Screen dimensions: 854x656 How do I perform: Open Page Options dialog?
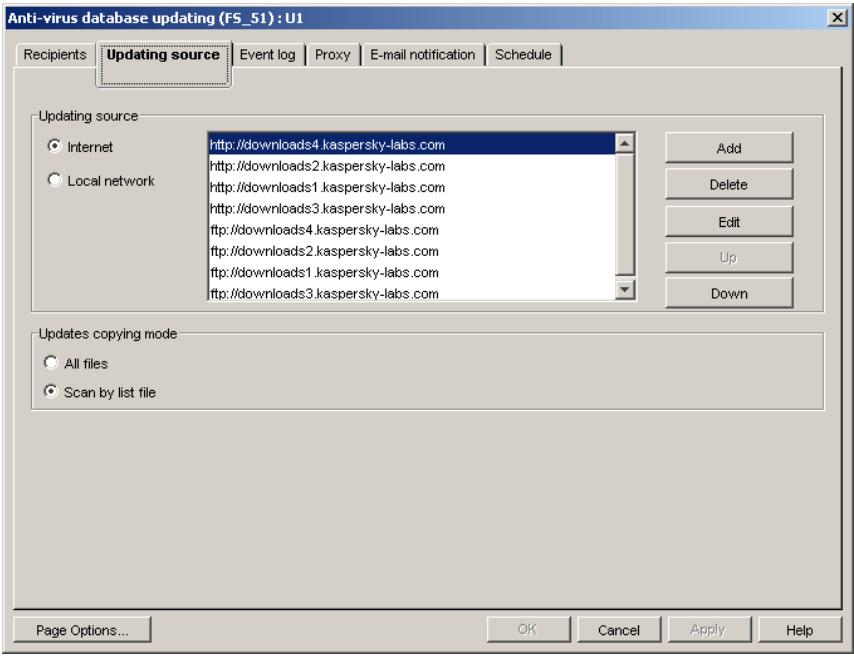(82, 630)
